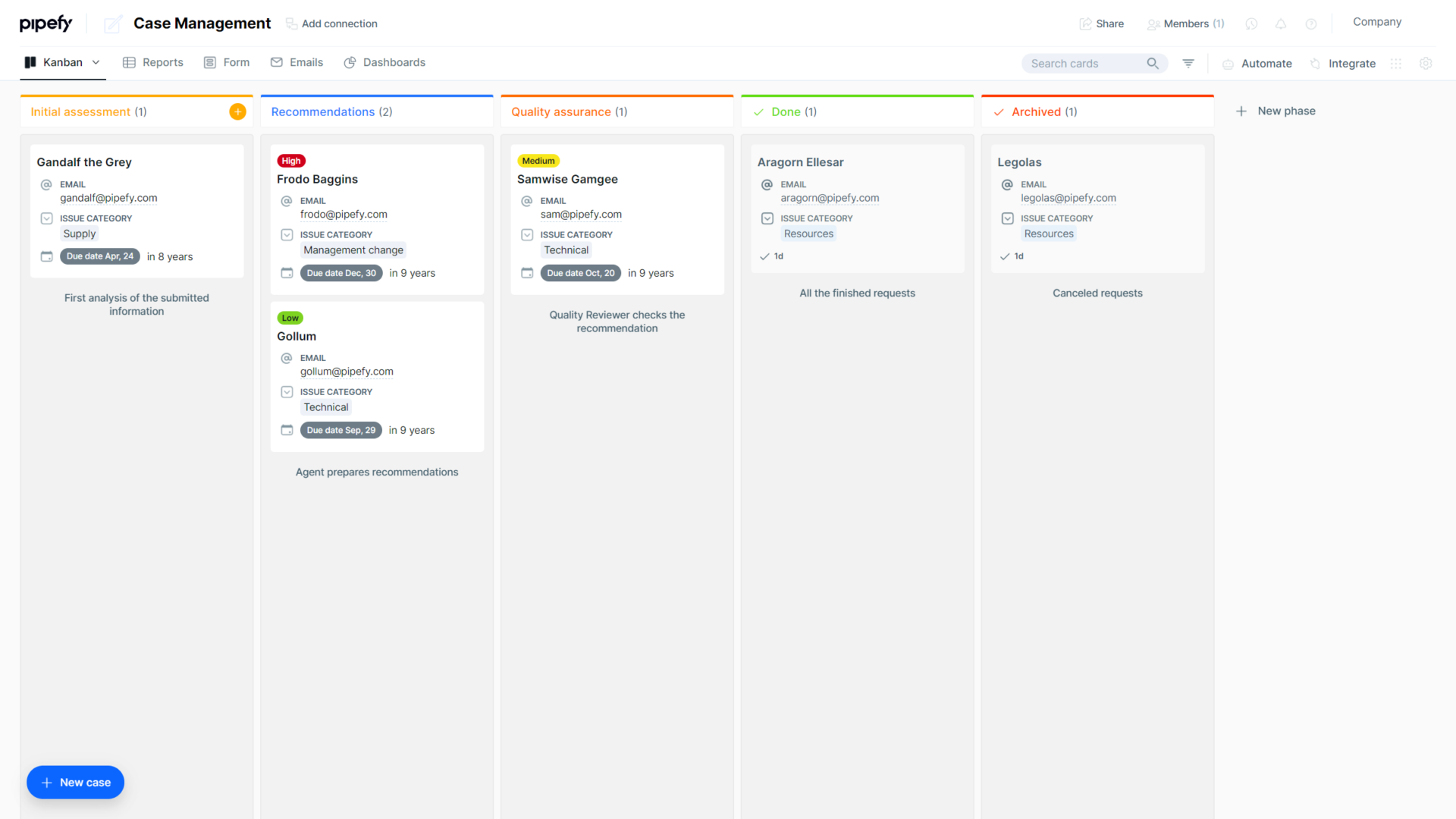This screenshot has width=1456, height=819.
Task: Open the pipe settings gear icon
Action: (x=1426, y=64)
